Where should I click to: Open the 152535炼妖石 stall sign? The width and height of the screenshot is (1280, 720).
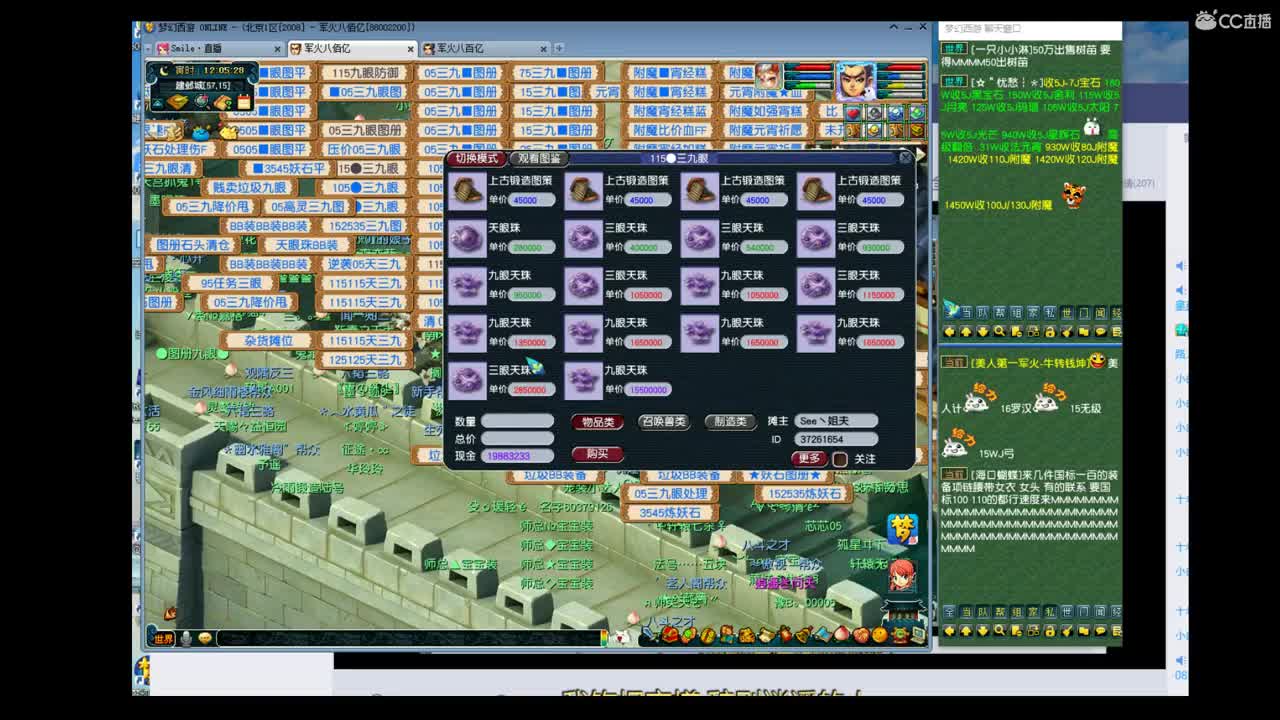[805, 494]
